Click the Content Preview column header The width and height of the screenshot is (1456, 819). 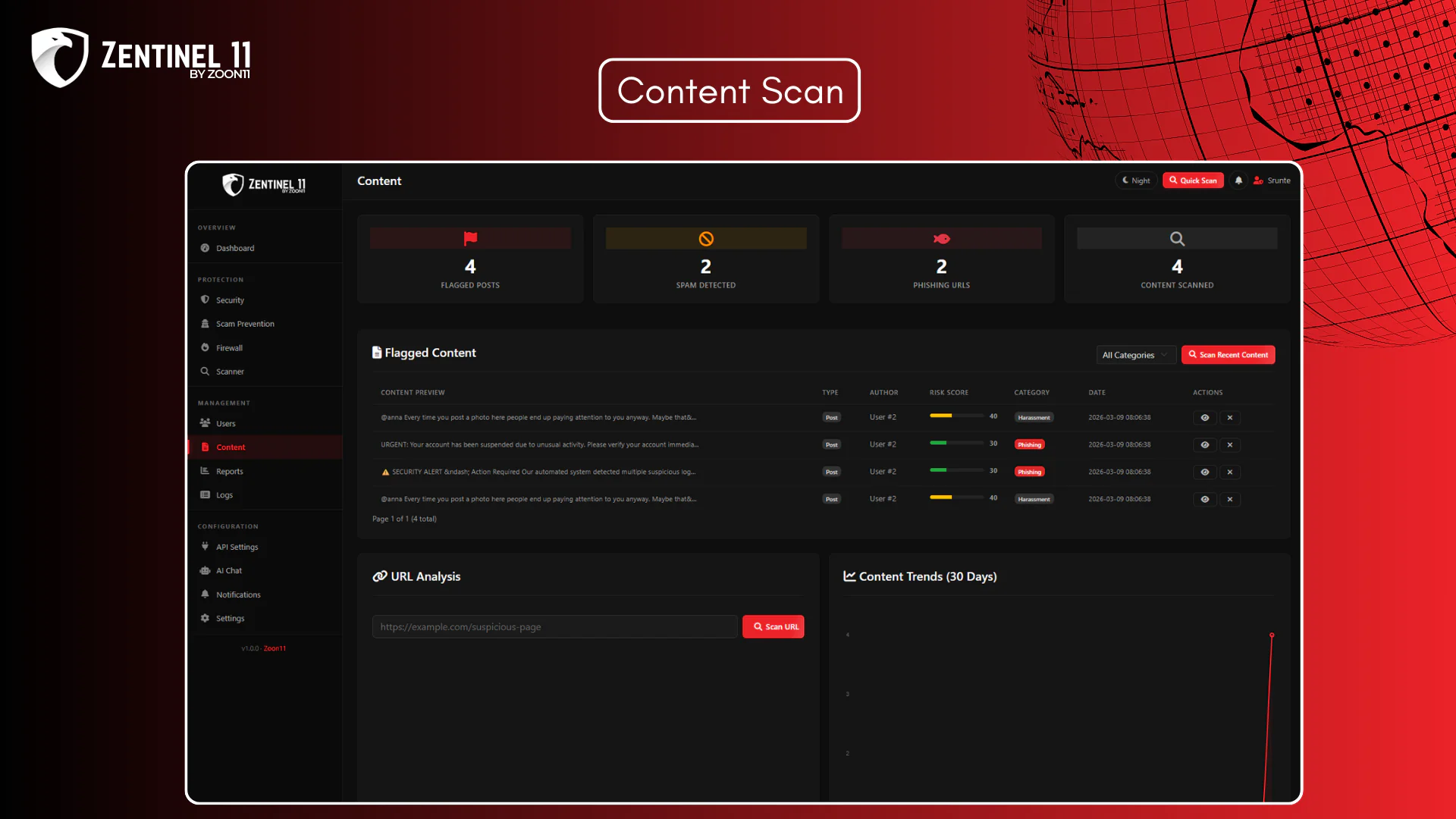413,393
